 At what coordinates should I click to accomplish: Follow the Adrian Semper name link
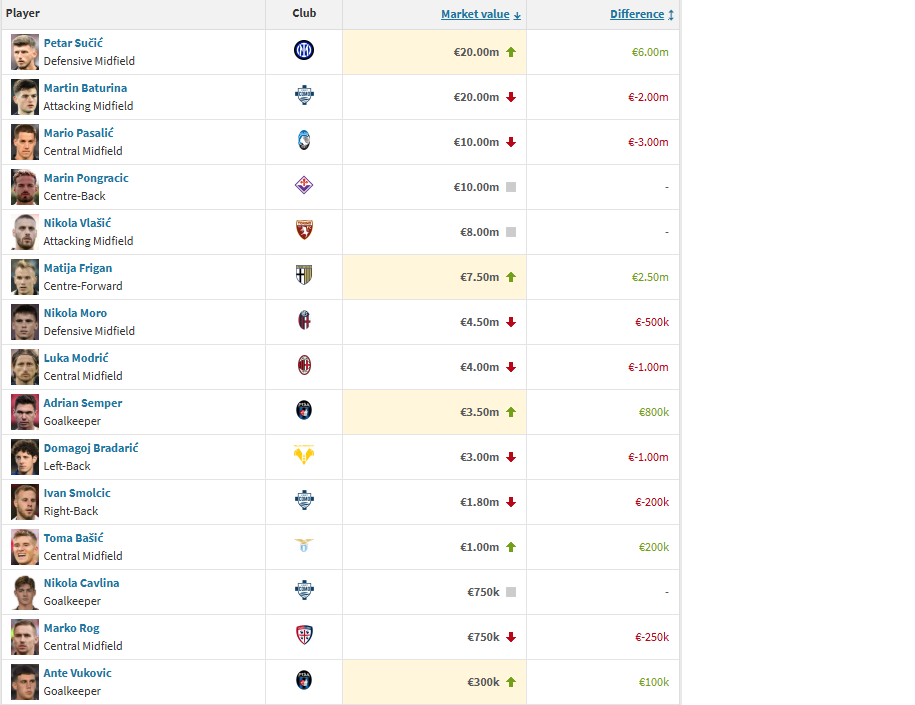(83, 403)
